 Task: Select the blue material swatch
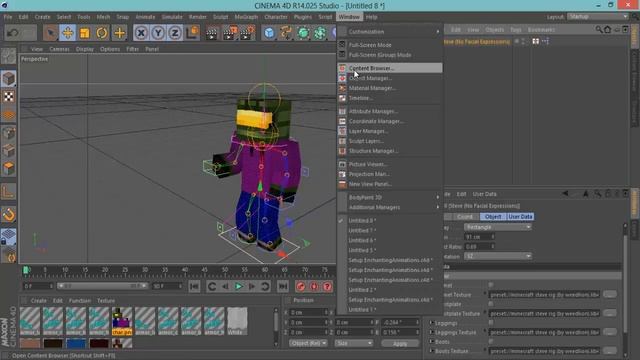coord(76,343)
